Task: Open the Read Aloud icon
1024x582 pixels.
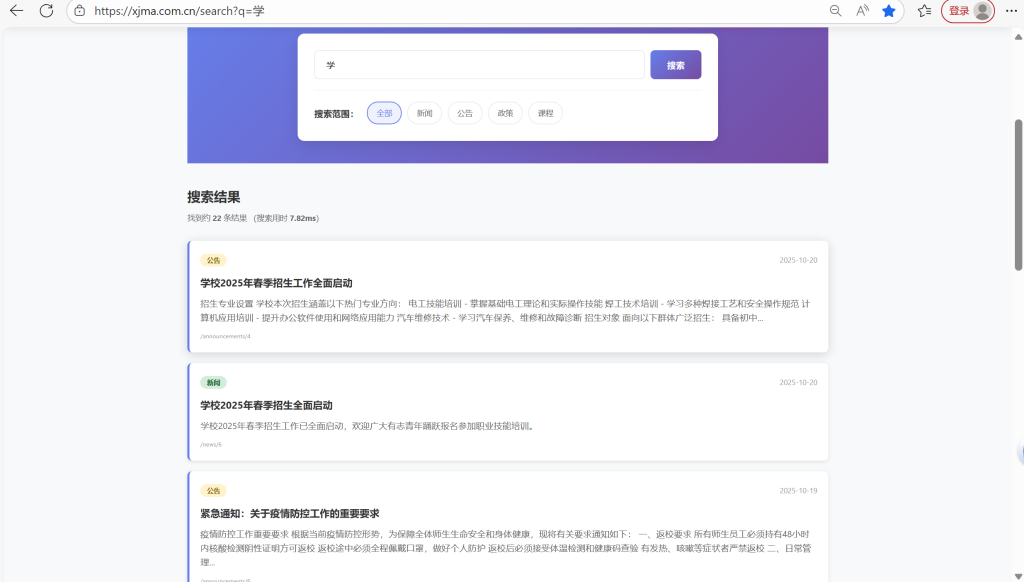Action: (x=862, y=11)
